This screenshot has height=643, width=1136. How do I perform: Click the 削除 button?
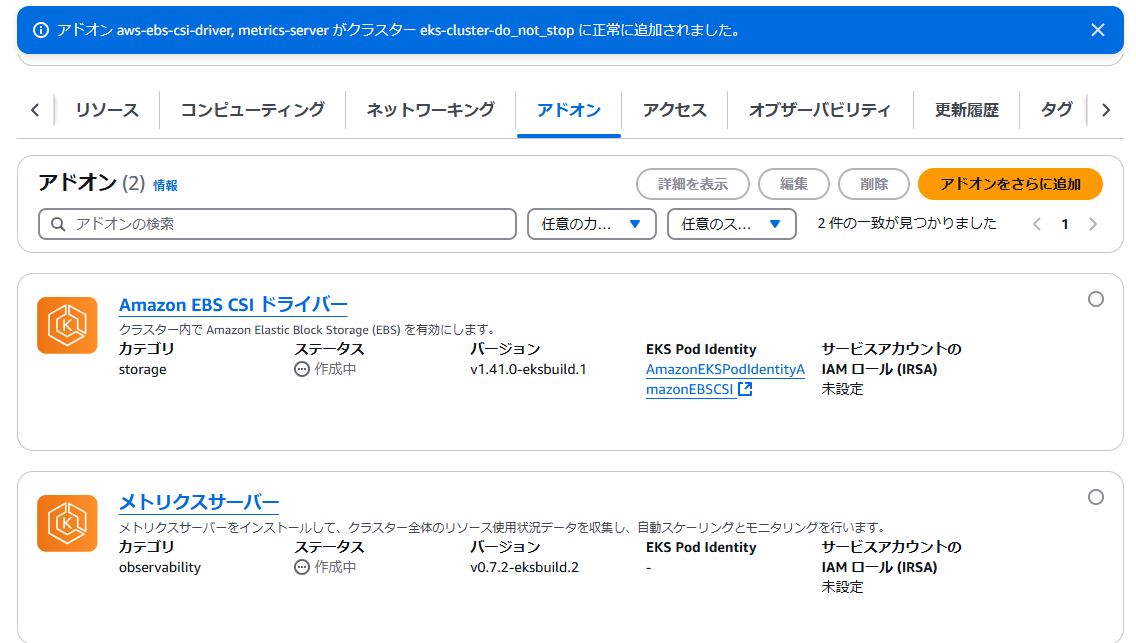point(874,184)
